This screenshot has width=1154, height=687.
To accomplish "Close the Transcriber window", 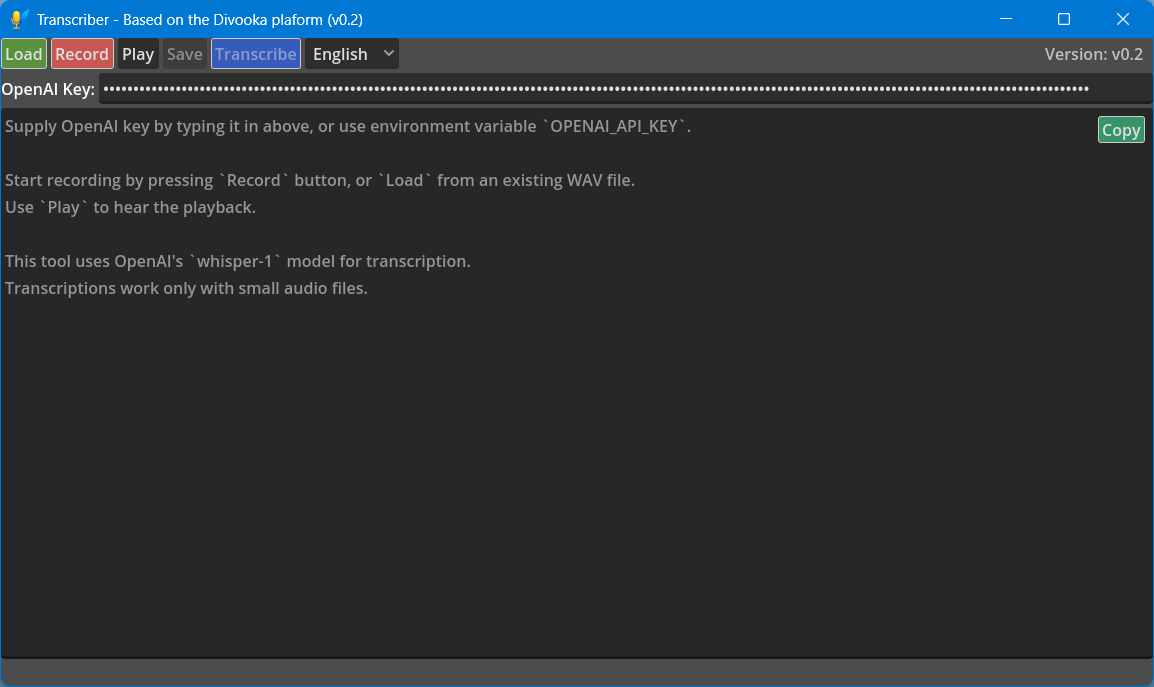I will [x=1122, y=19].
